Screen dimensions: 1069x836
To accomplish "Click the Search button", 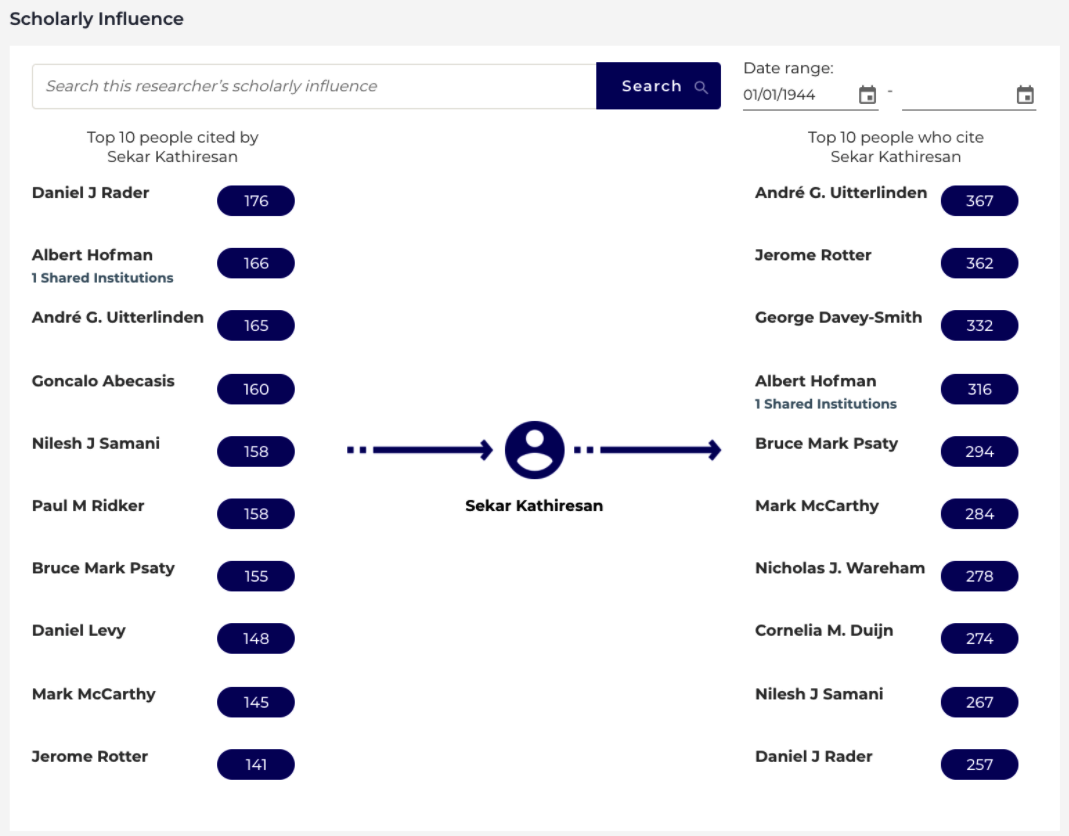I will click(x=658, y=86).
